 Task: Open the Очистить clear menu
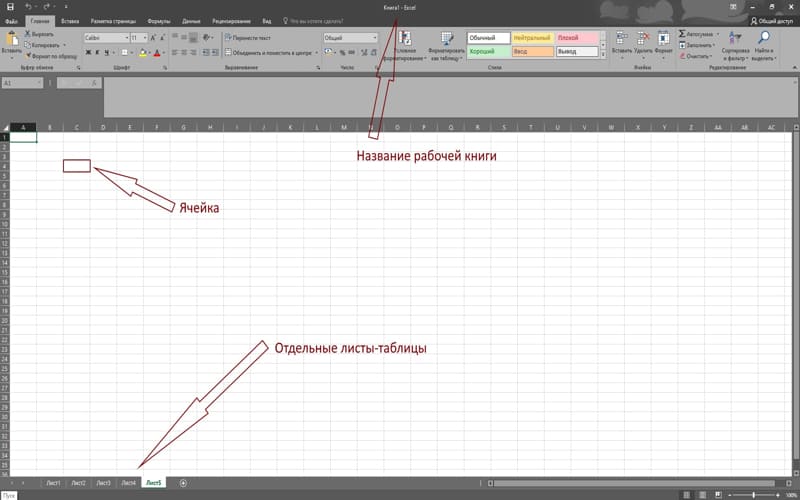click(696, 56)
